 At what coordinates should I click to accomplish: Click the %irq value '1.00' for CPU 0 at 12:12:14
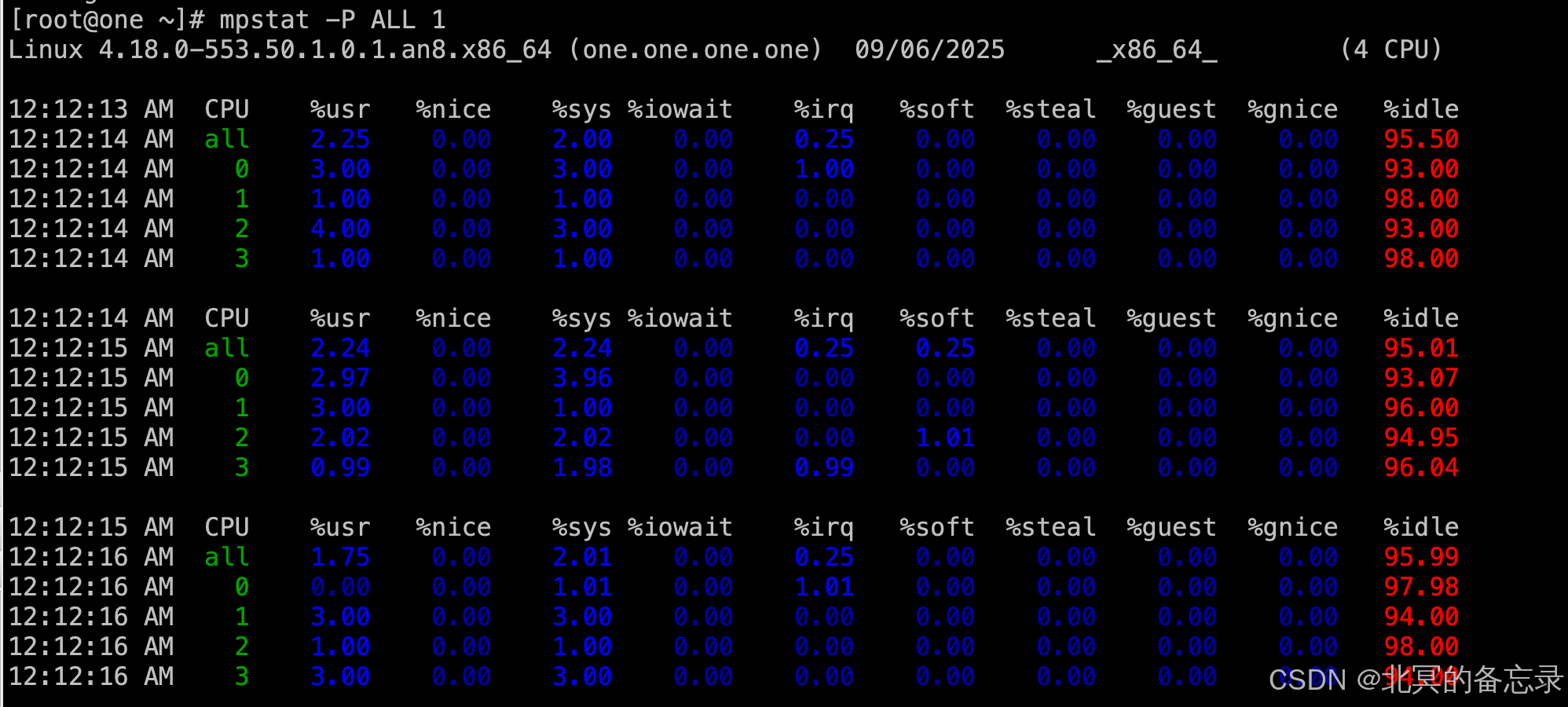coord(824,169)
